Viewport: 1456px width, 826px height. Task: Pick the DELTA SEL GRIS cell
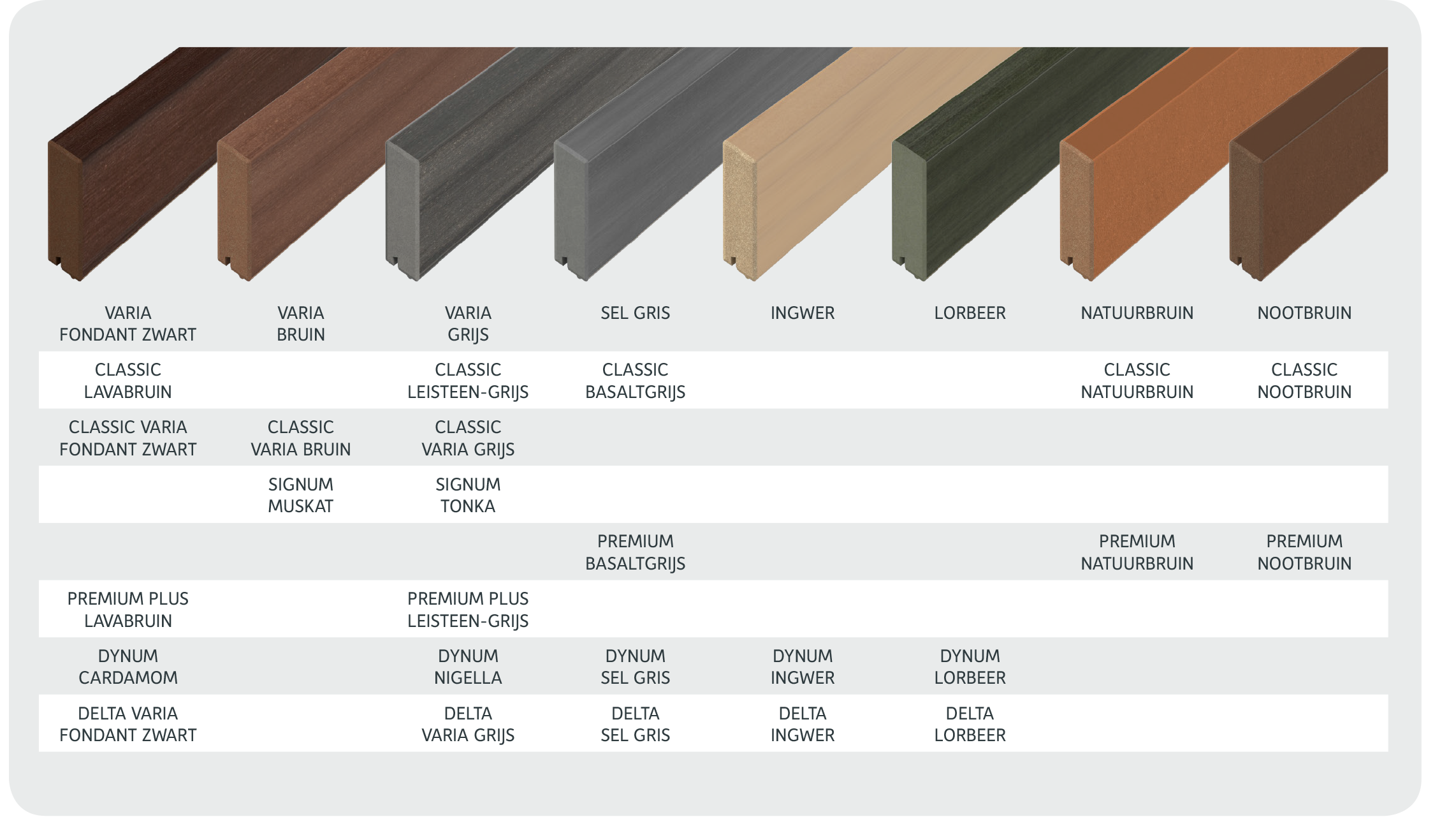click(x=635, y=724)
